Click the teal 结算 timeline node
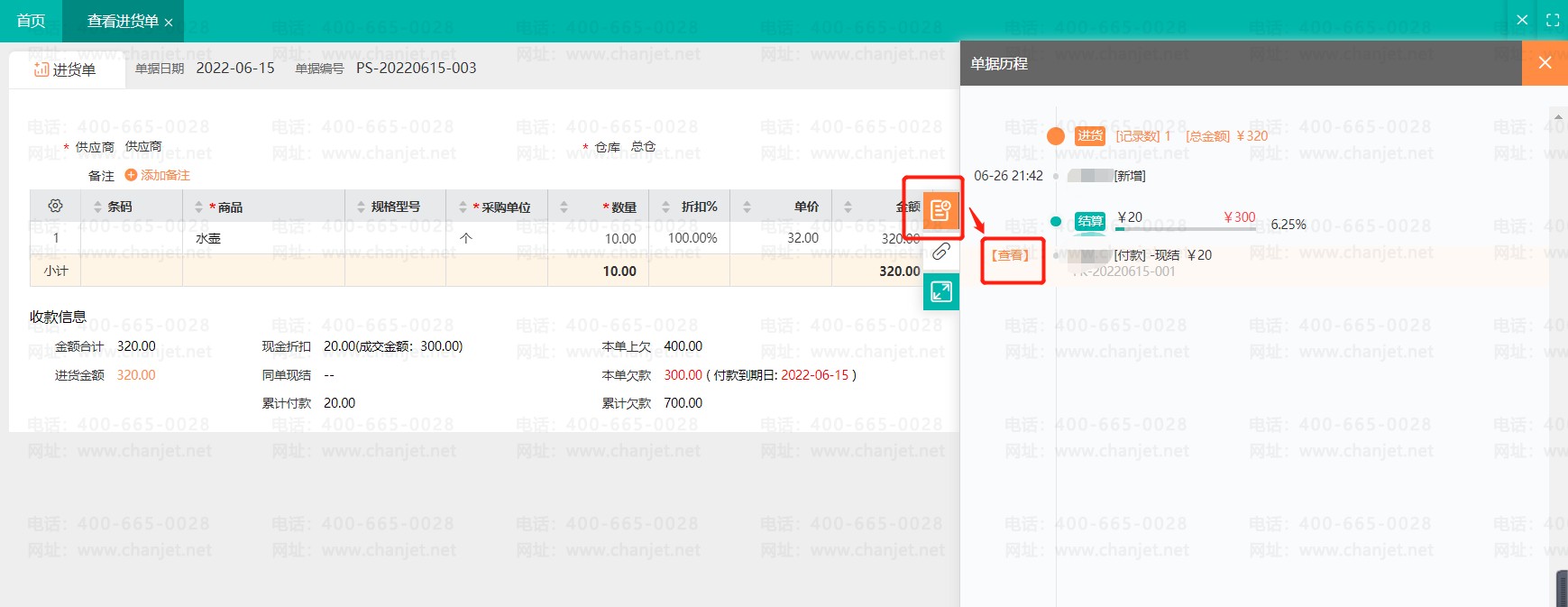The image size is (1568, 607). point(1056,221)
